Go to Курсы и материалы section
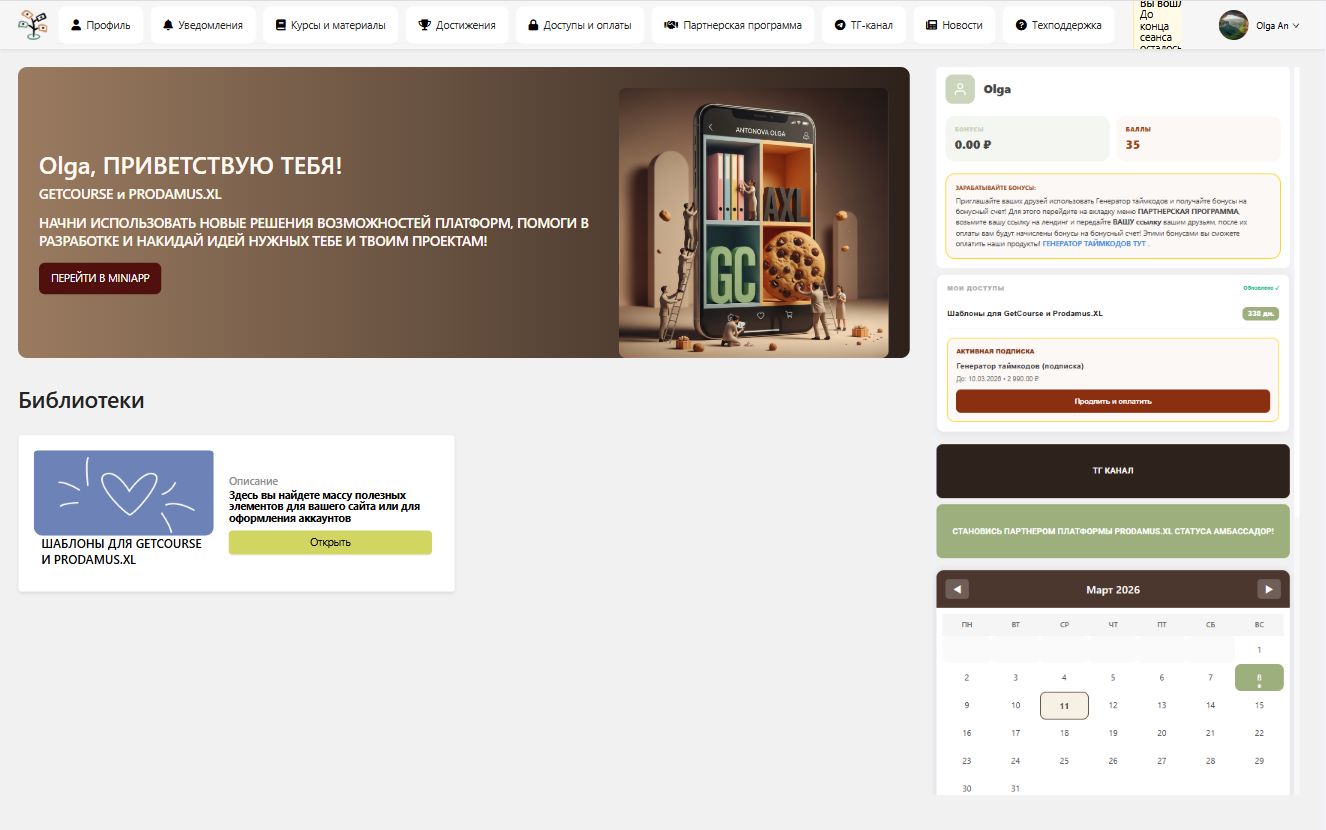This screenshot has height=830, width=1326. [330, 25]
